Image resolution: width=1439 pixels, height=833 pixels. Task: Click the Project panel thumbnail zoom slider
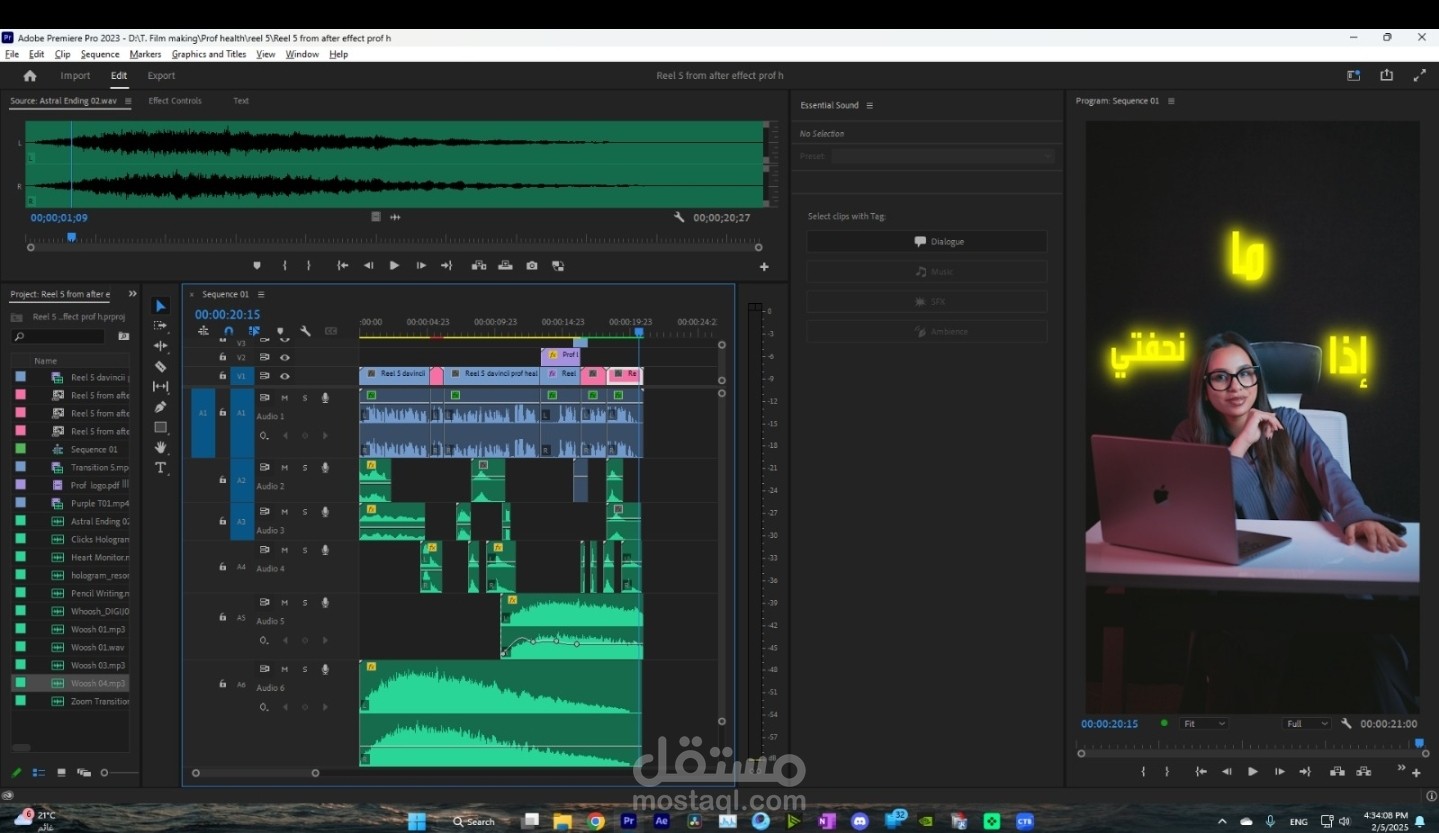(x=106, y=773)
